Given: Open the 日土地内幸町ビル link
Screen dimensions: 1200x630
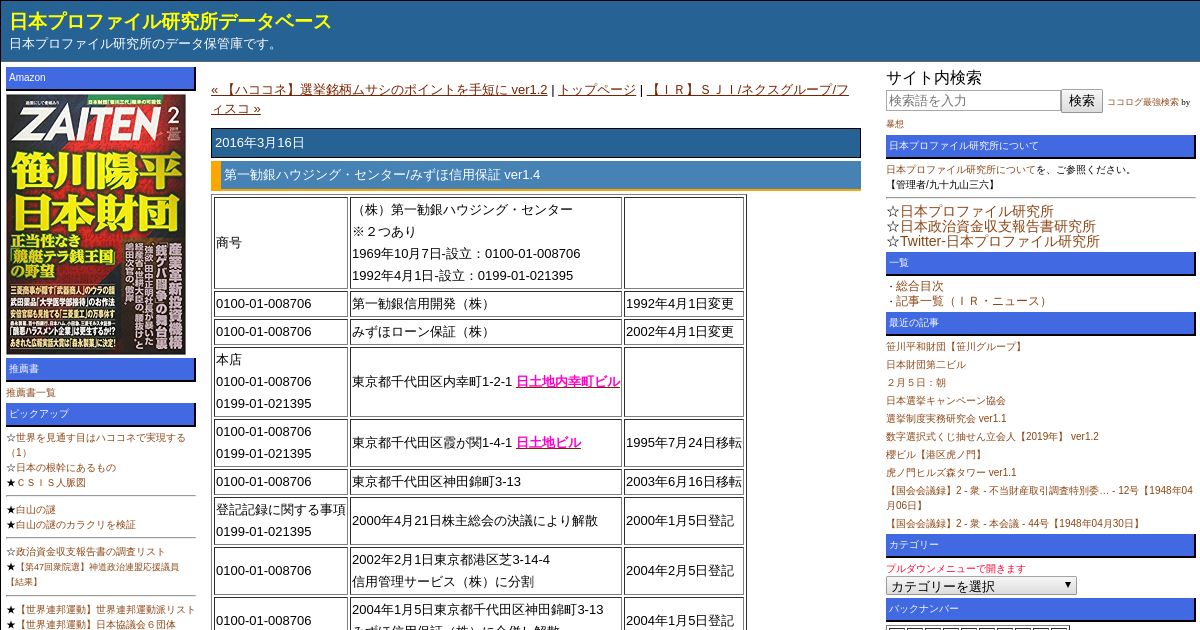Looking at the screenshot, I should [568, 381].
